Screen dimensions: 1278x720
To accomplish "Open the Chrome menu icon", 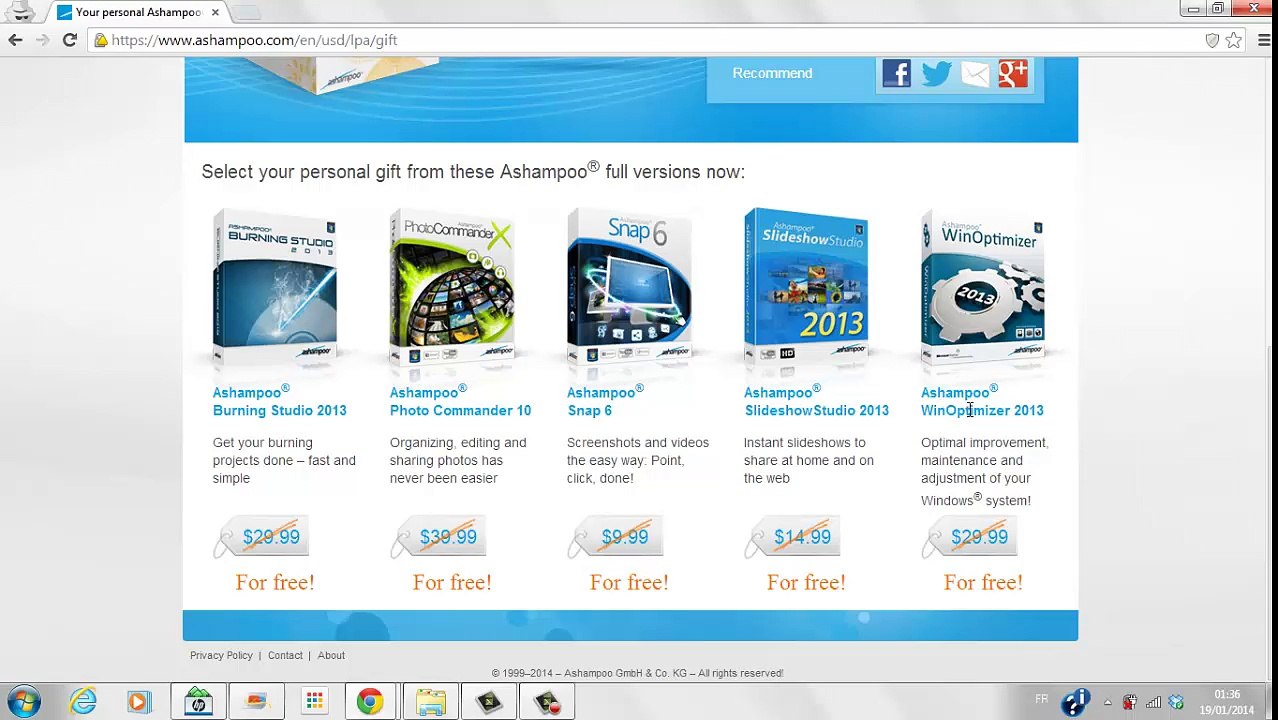I will (x=1264, y=40).
